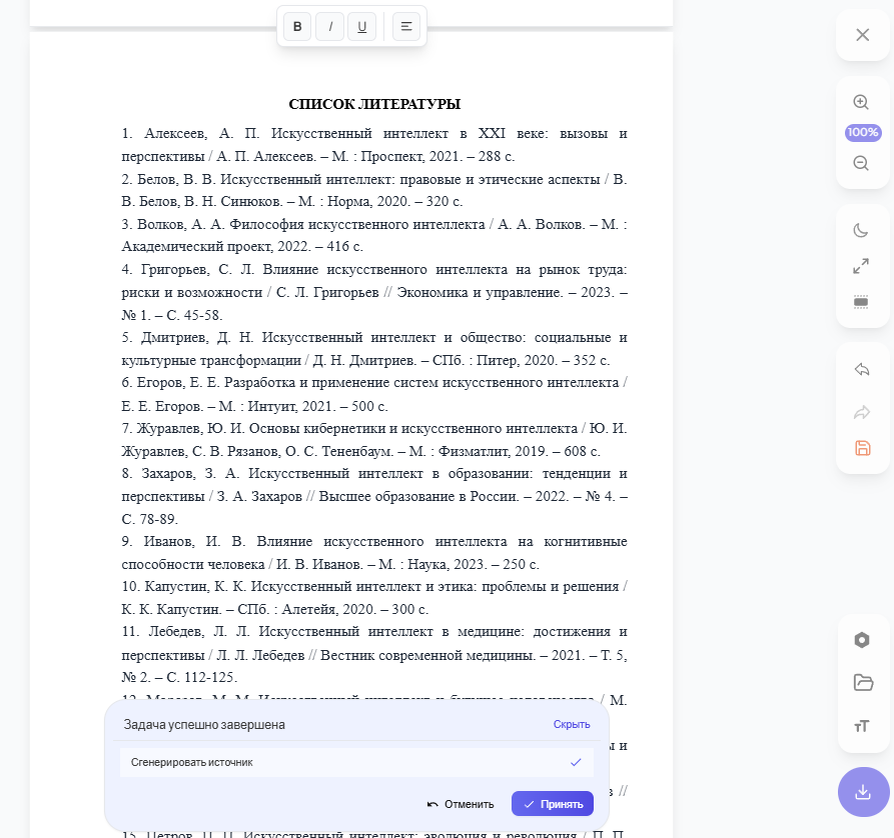Screen dimensions: 894x838
Task: Undo the last action with the back arrow
Action: click(x=862, y=369)
